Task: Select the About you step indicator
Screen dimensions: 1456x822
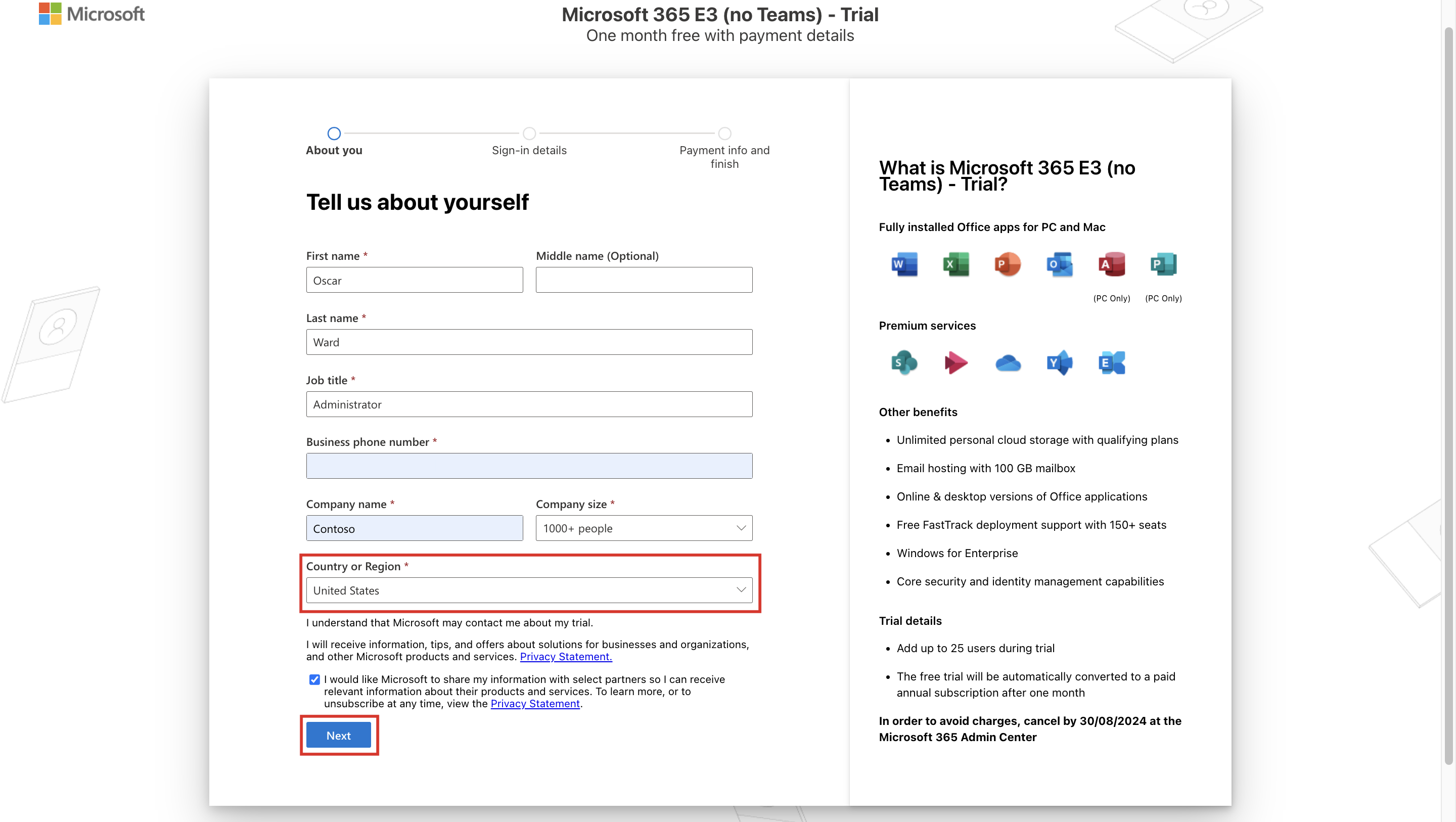Action: 334,133
